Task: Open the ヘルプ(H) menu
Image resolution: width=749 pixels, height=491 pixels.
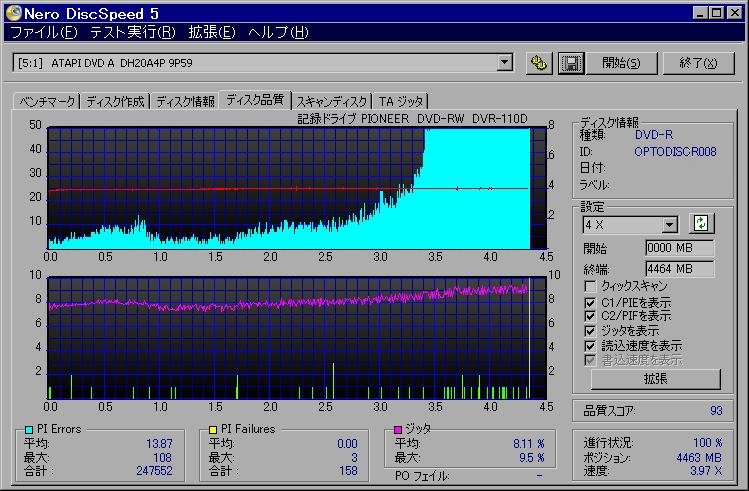Action: pos(278,32)
